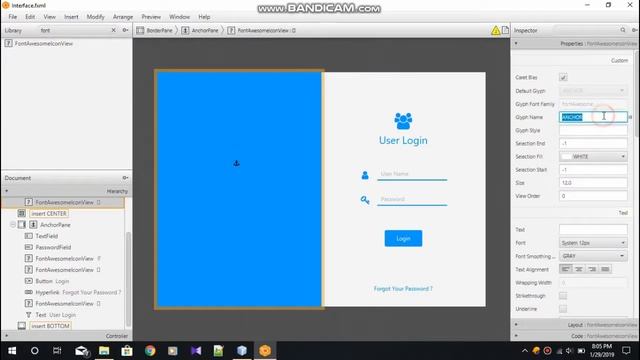The image size is (640, 360).
Task: Click the anchor glyph on the blue pane
Action: (x=236, y=163)
